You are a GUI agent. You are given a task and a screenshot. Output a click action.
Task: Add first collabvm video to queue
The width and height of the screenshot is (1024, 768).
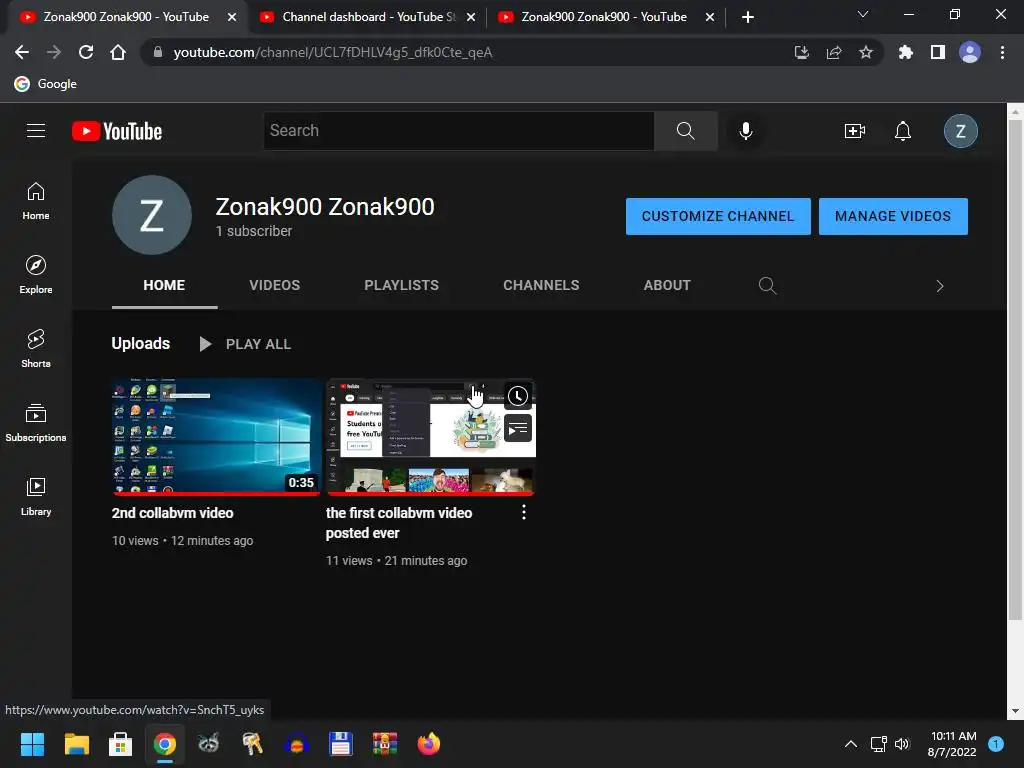click(x=518, y=428)
